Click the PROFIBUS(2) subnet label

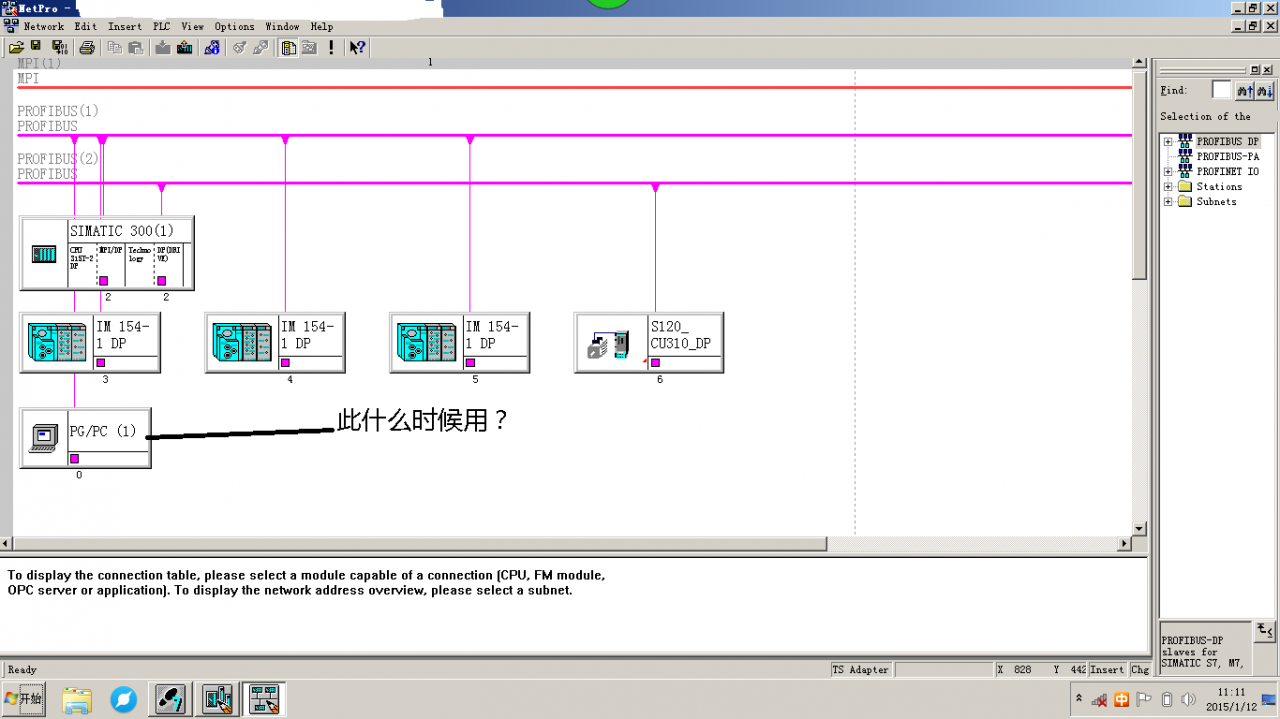click(x=58, y=159)
